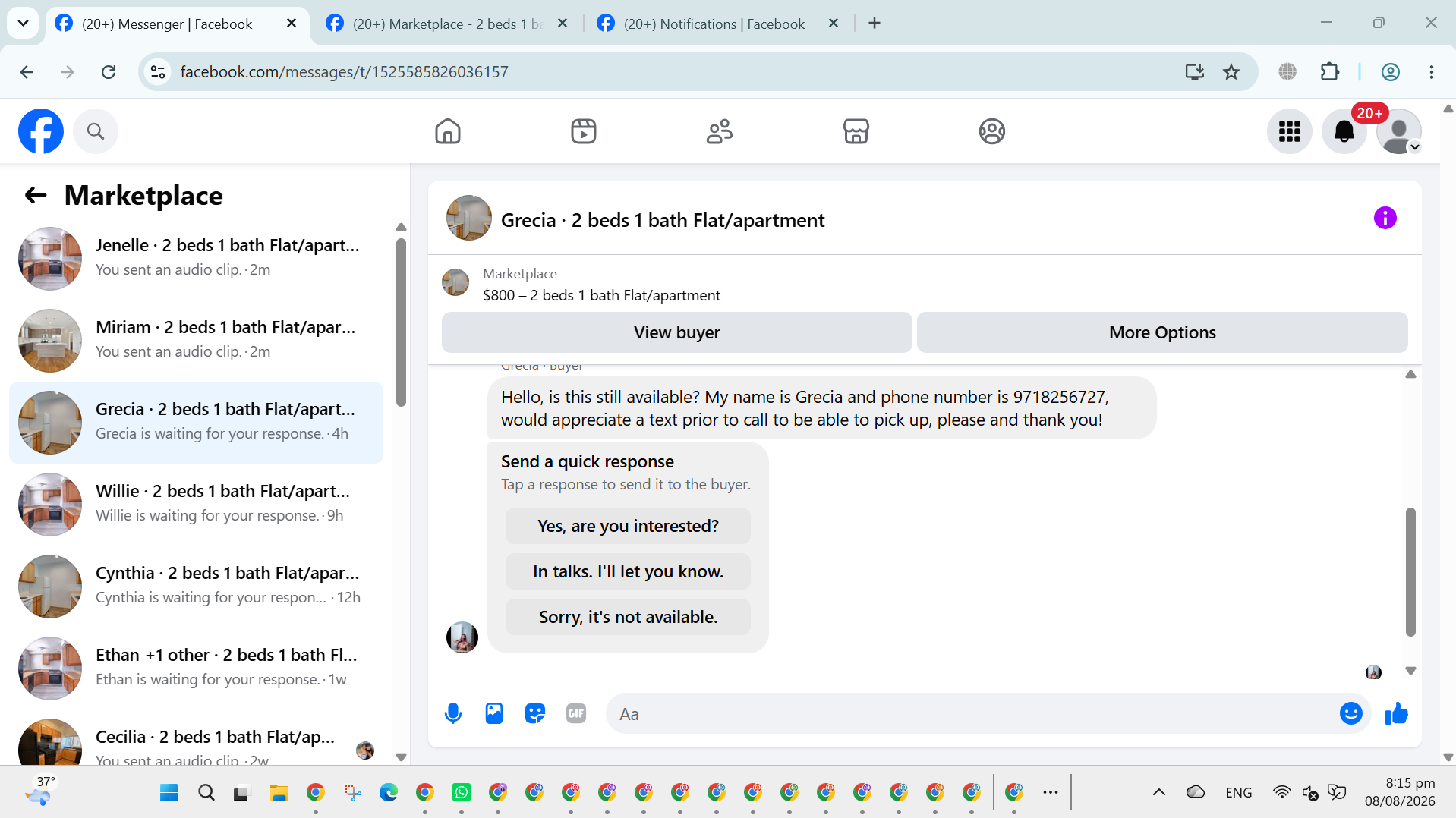Open the Marketplace storefront icon
Screen dimensions: 1456x818
click(856, 131)
